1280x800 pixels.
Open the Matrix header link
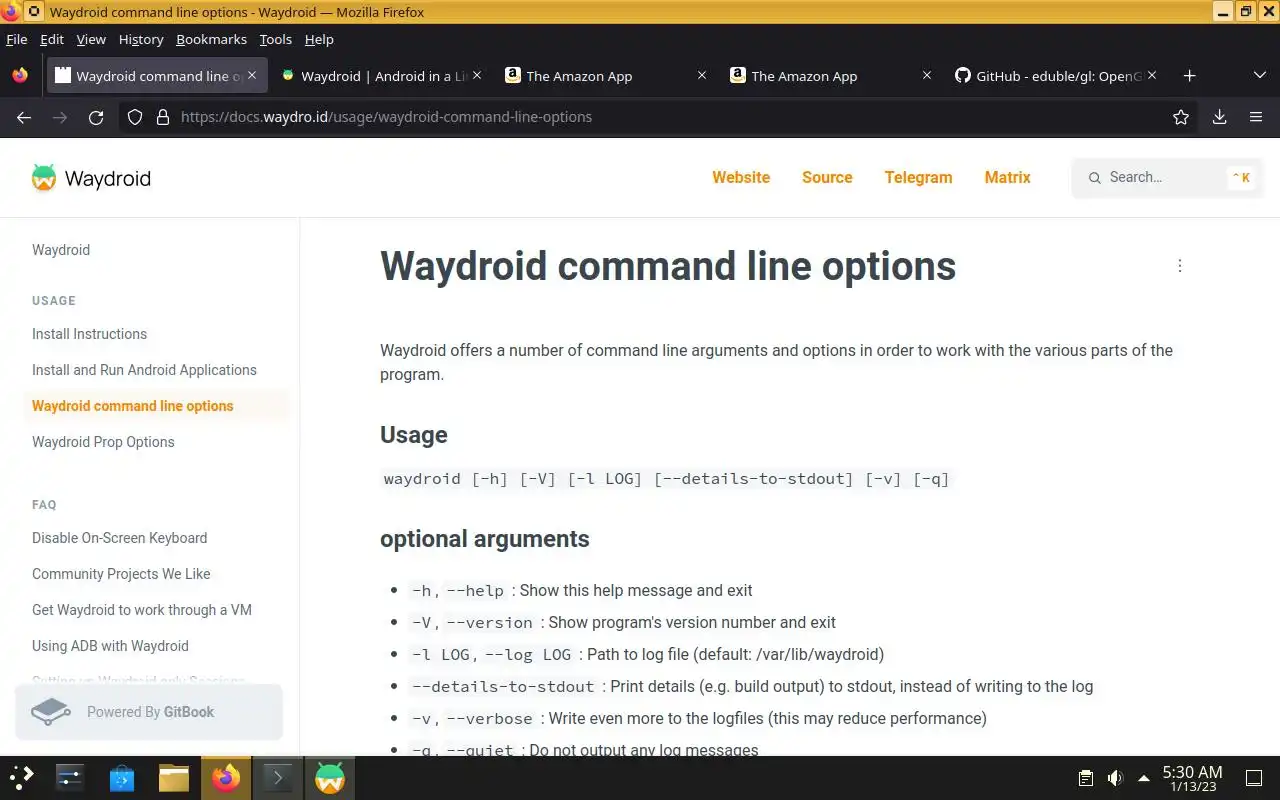pyautogui.click(x=1007, y=177)
